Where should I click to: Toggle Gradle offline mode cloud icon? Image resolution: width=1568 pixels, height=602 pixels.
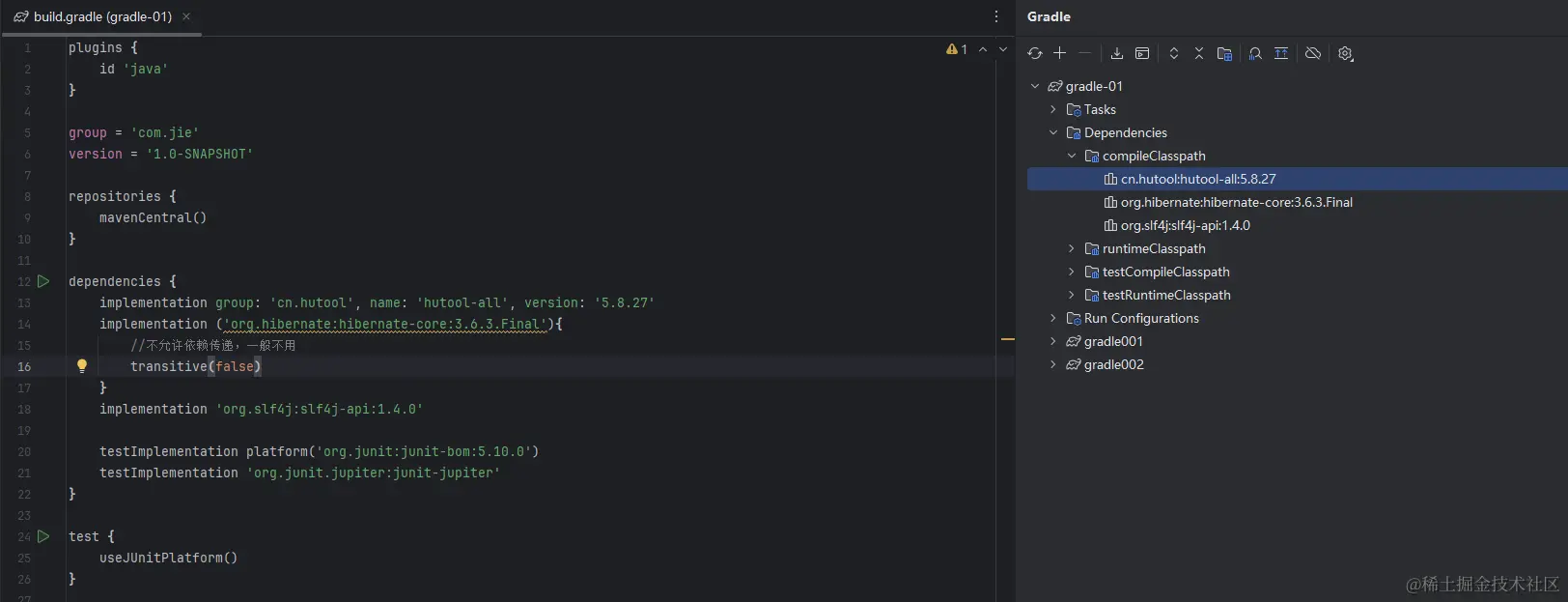pyautogui.click(x=1313, y=53)
